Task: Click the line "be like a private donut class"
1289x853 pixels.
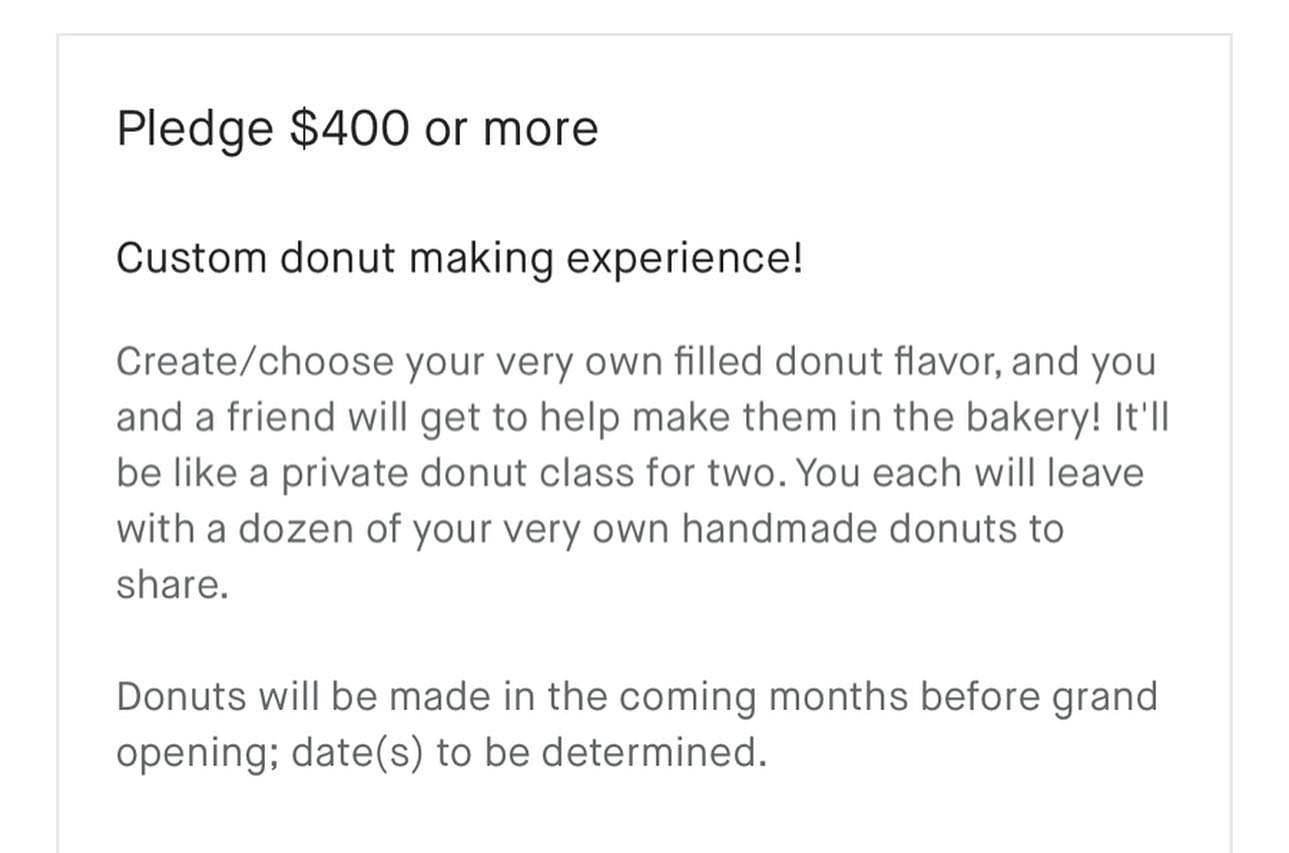Action: 630,474
